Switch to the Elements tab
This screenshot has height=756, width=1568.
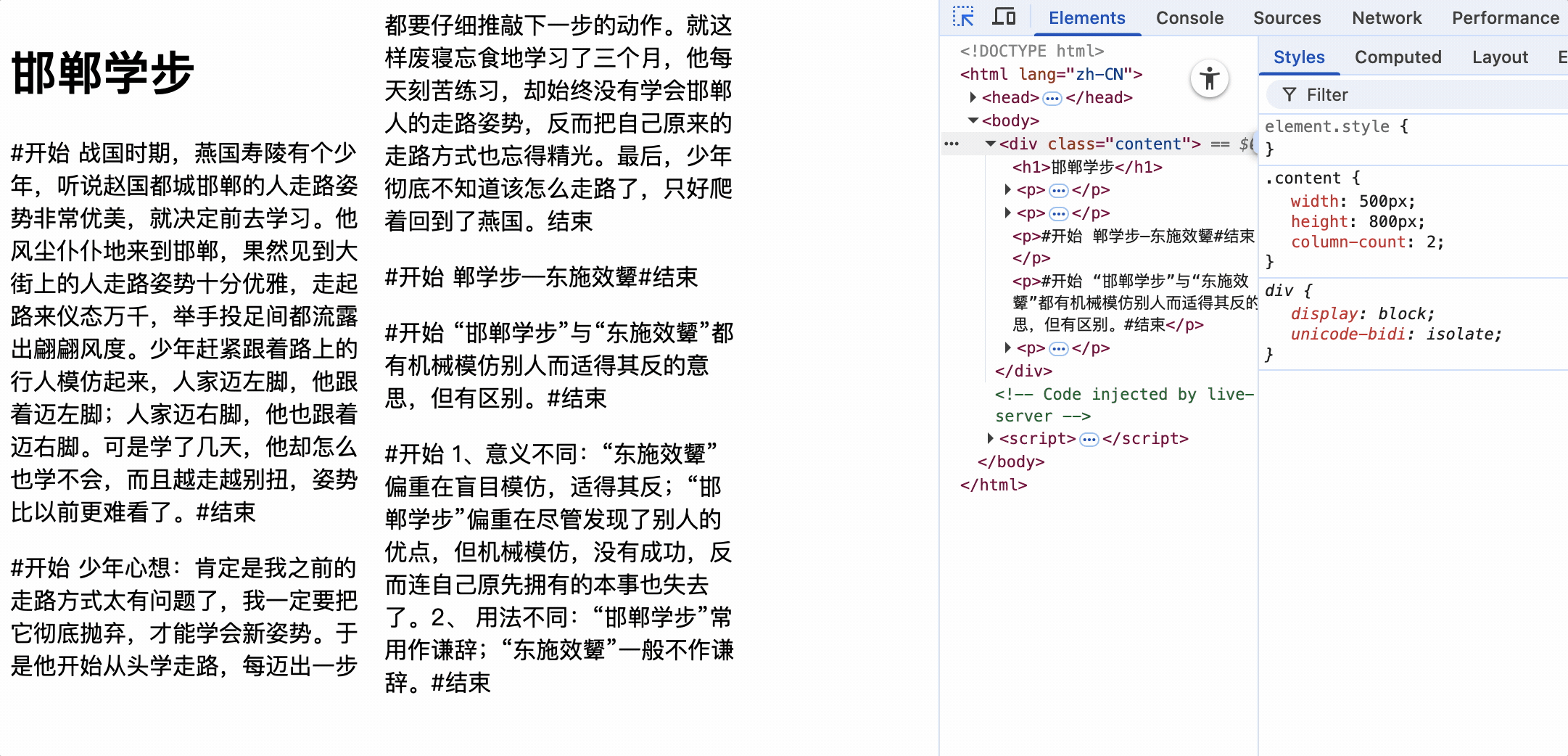(1086, 18)
